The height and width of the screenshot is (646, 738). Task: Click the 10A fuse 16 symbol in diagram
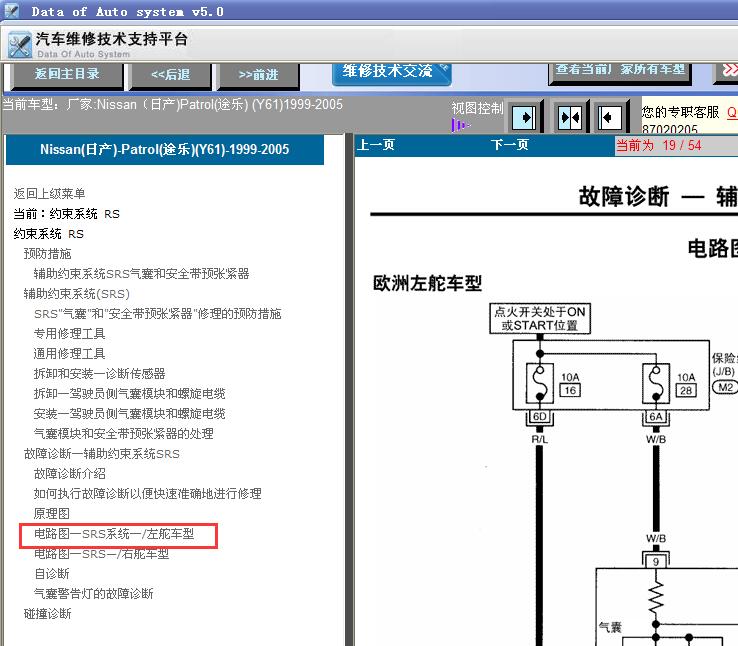(x=540, y=383)
